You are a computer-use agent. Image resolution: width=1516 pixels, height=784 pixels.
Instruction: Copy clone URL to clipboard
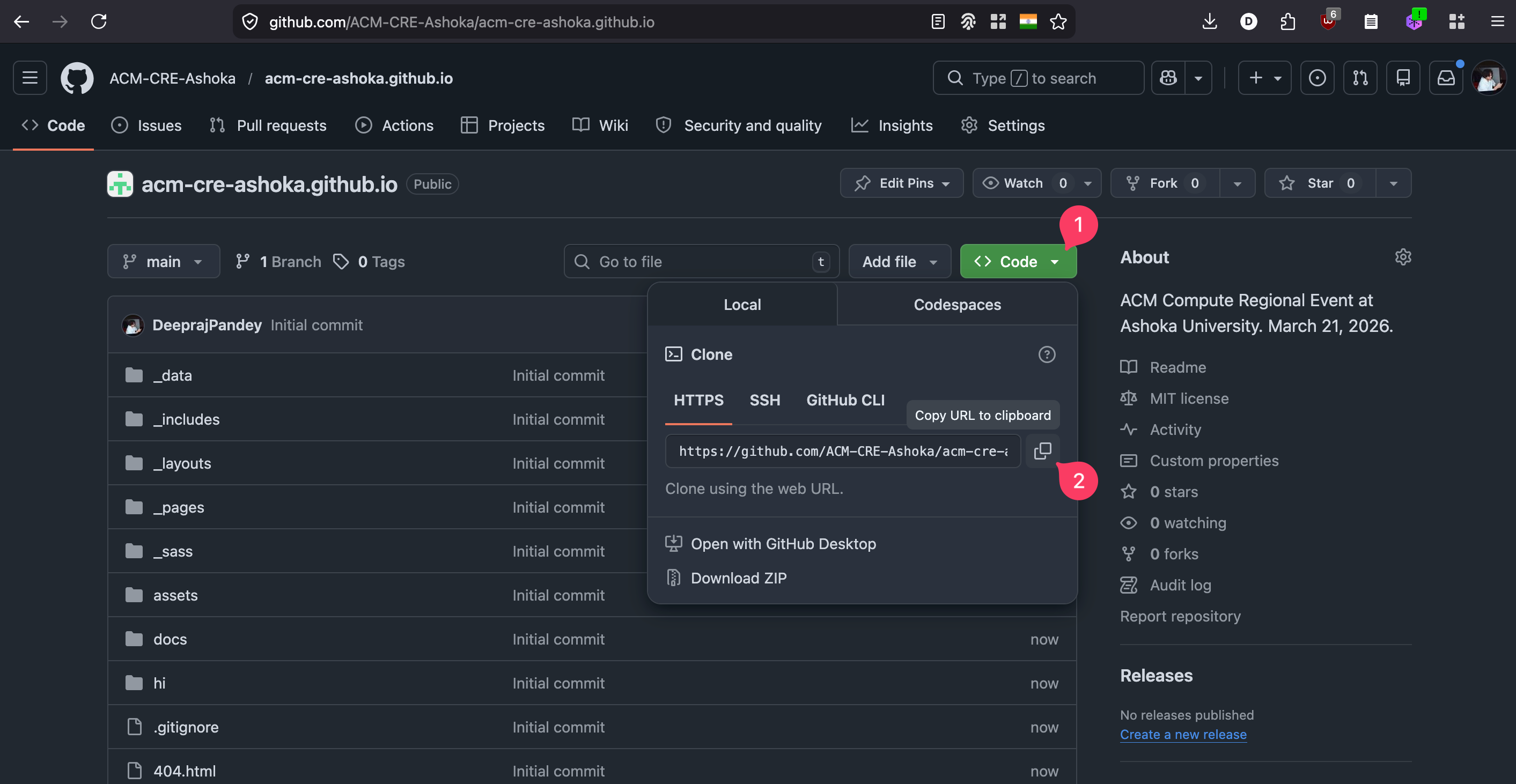coord(1042,450)
